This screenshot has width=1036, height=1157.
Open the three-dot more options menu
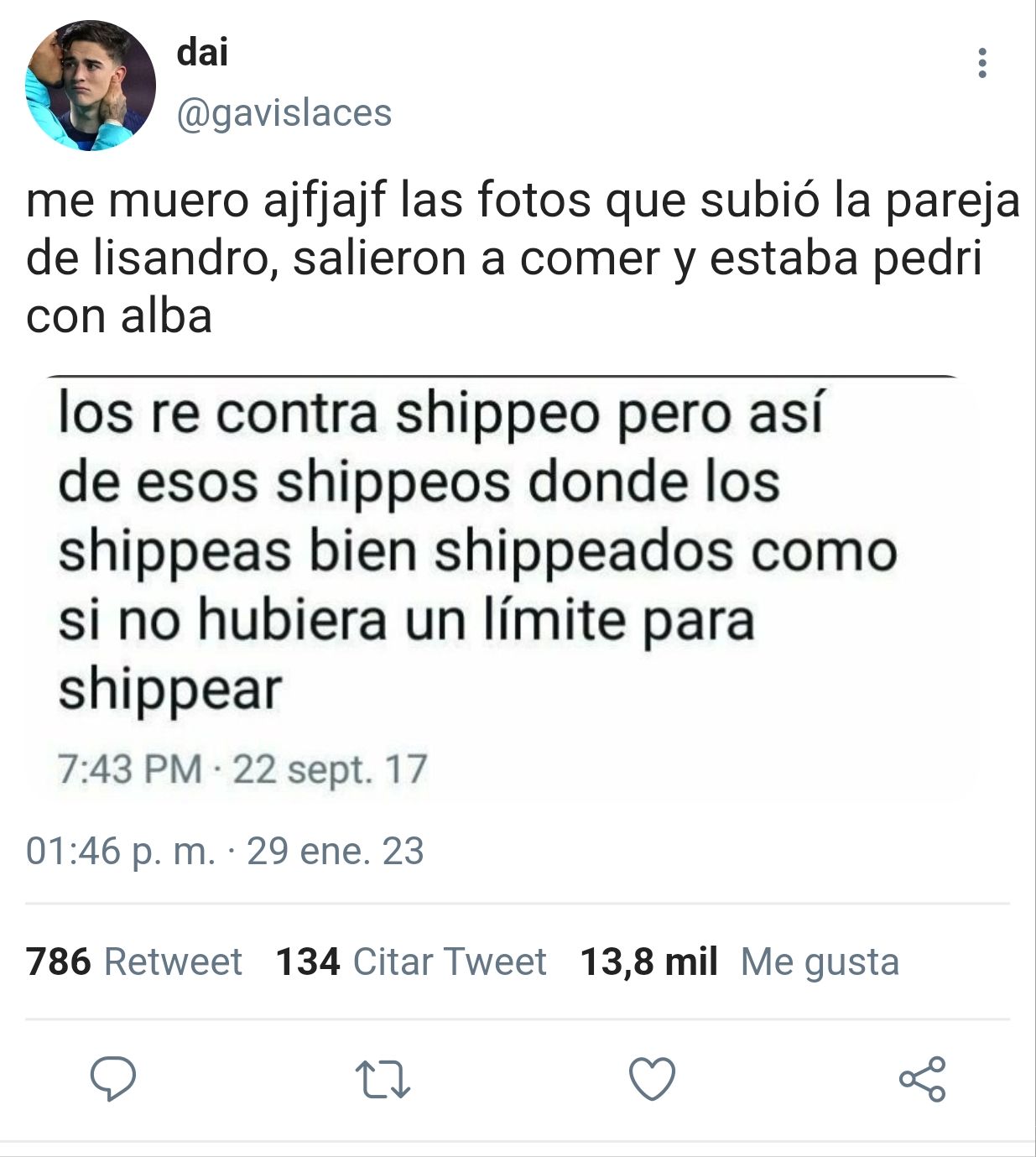981,63
